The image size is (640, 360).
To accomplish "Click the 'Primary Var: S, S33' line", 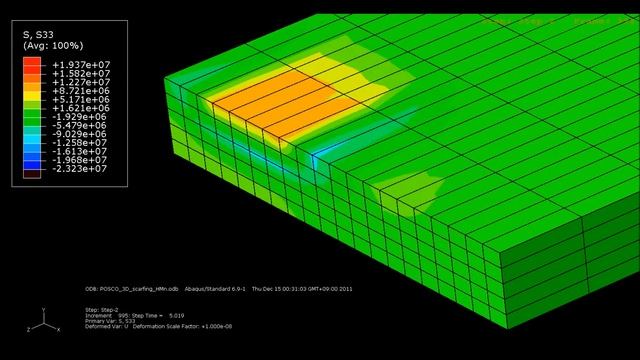I will pyautogui.click(x=110, y=321).
